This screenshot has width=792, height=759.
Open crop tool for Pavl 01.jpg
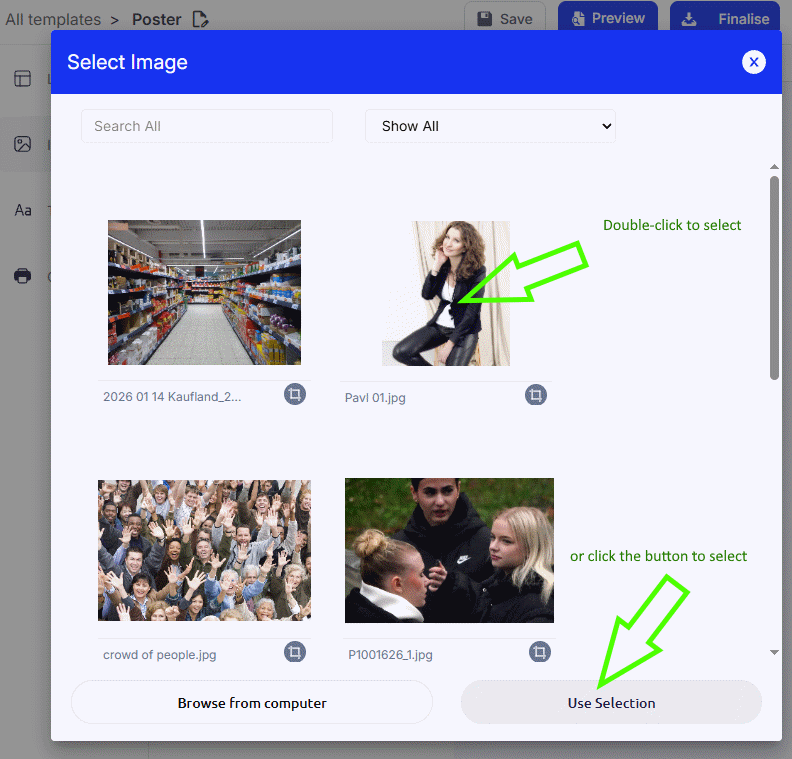pos(535,395)
